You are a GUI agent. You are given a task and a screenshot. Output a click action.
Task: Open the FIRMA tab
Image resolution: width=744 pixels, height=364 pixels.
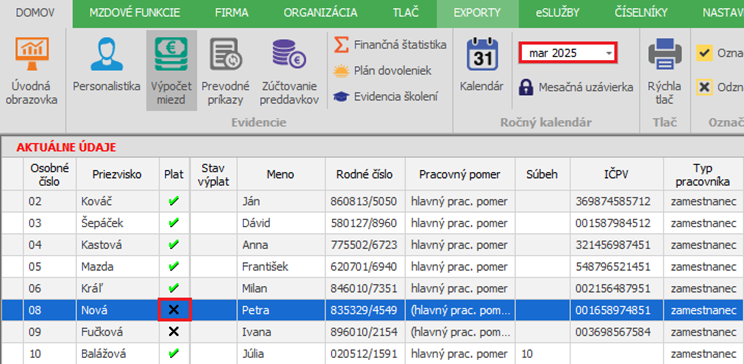[x=232, y=13]
